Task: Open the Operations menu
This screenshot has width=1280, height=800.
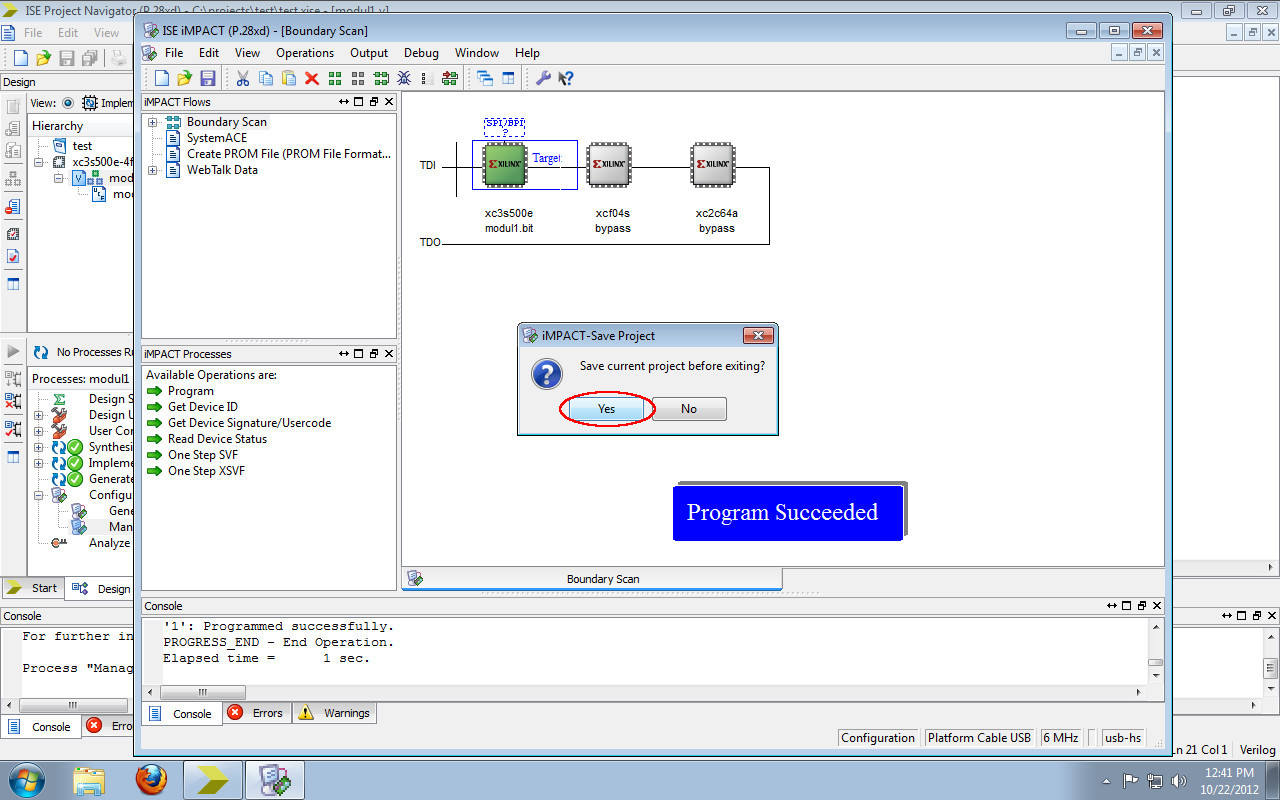Action: (305, 52)
